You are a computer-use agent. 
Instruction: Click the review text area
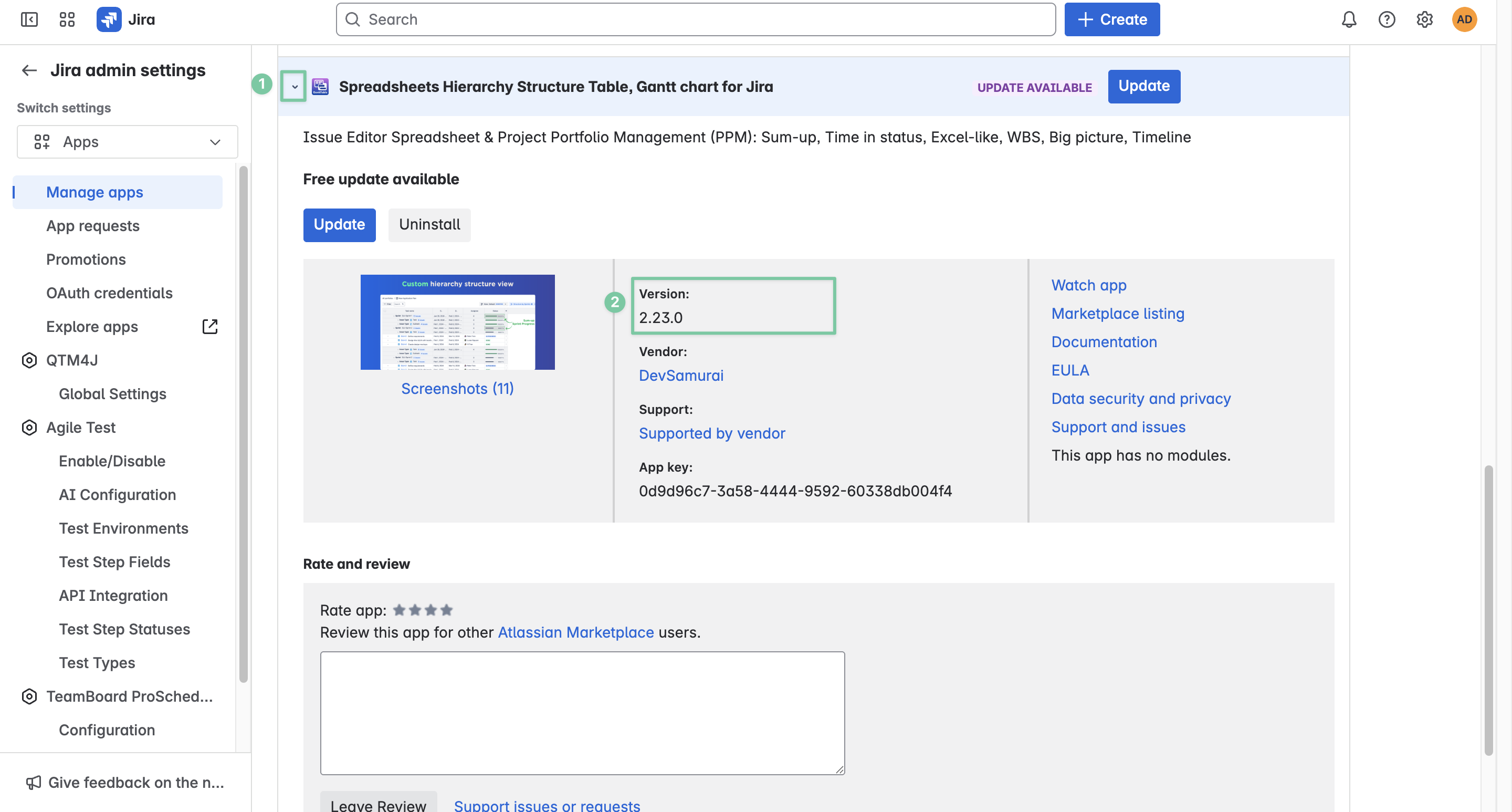click(x=582, y=712)
